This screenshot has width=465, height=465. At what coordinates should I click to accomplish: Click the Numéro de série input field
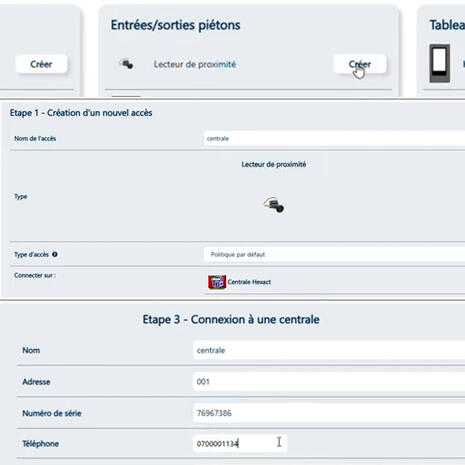[329, 413]
